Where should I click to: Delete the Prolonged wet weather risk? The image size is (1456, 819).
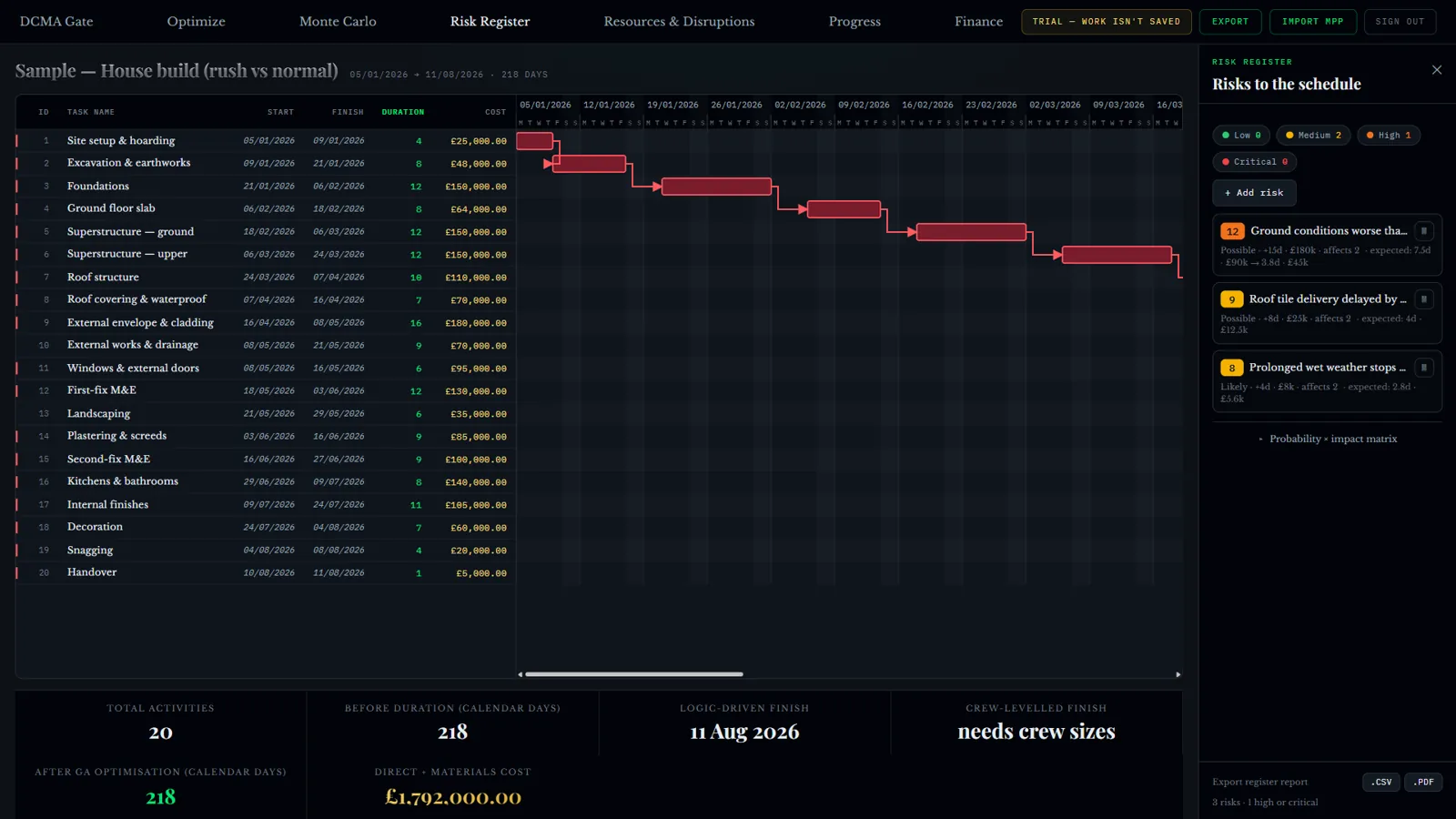tap(1424, 368)
